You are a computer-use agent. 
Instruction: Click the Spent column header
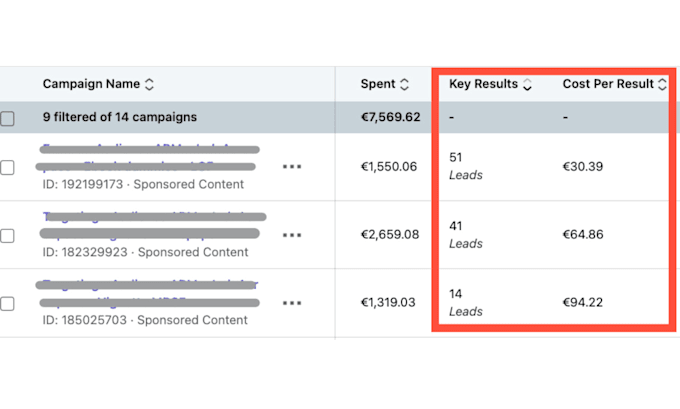(378, 84)
